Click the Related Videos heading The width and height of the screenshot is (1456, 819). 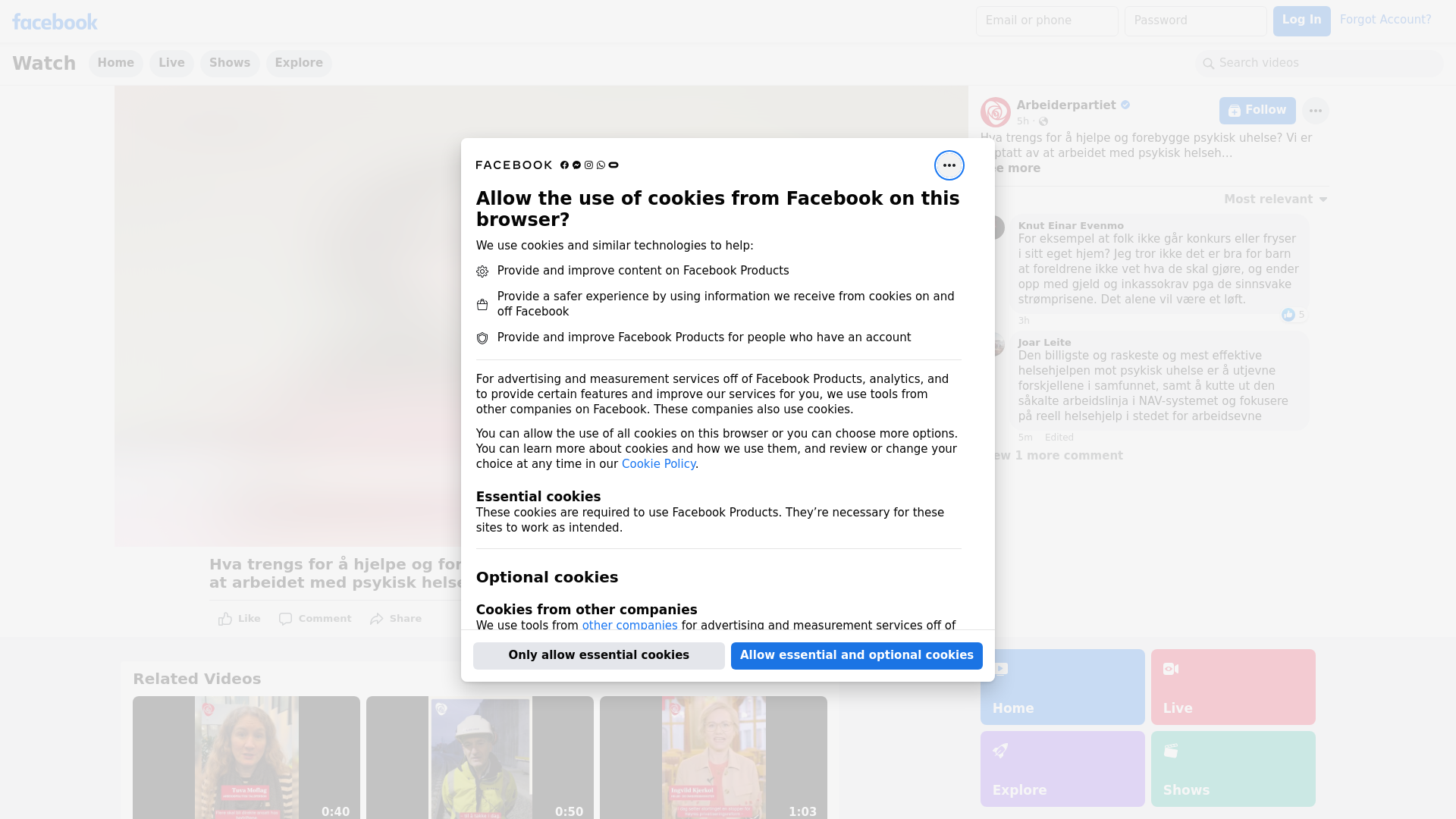196,679
